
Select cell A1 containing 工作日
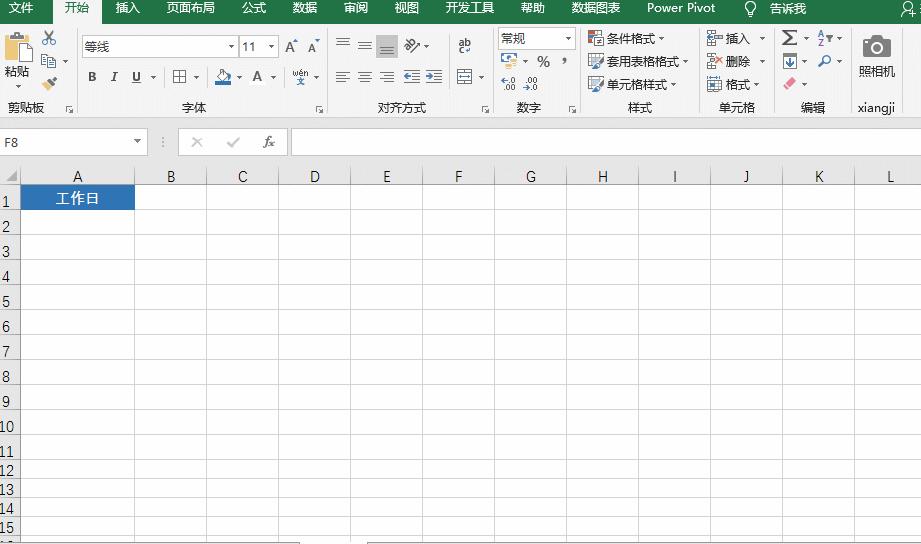coord(78,198)
